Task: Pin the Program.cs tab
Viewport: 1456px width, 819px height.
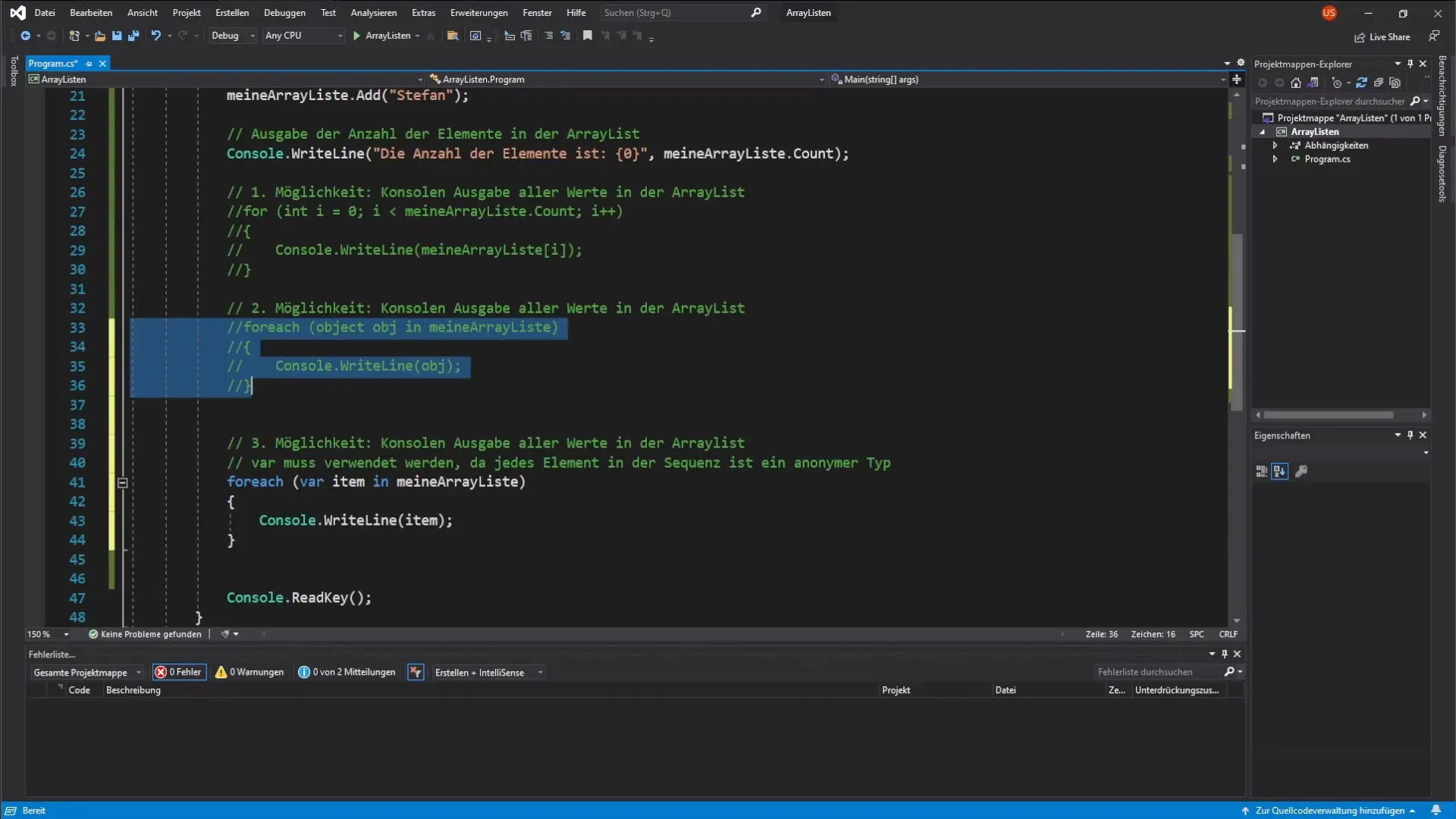Action: click(89, 64)
